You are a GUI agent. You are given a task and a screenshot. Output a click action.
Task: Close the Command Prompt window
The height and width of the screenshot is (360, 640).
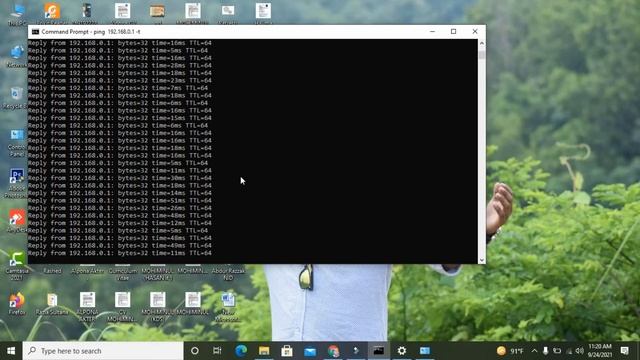click(x=475, y=31)
